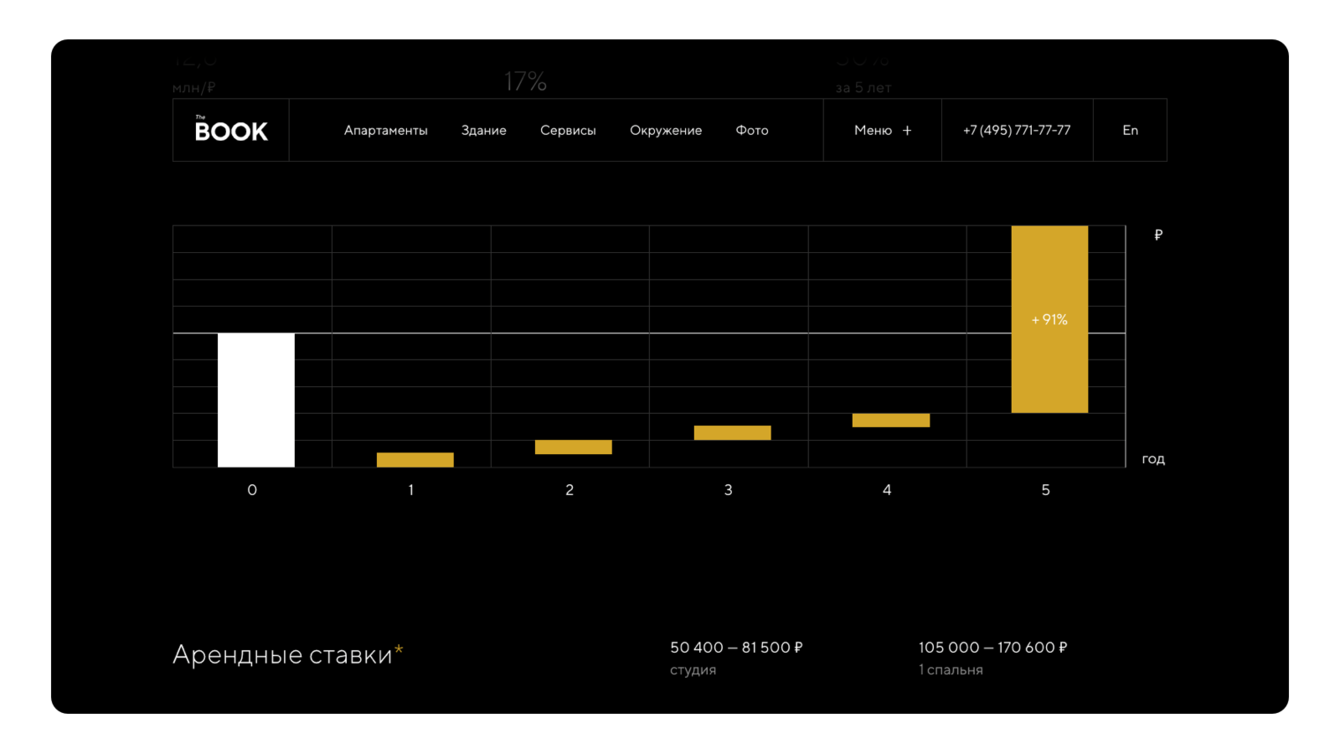Select the gold bar for year 3
The image size is (1340, 754).
(x=732, y=433)
